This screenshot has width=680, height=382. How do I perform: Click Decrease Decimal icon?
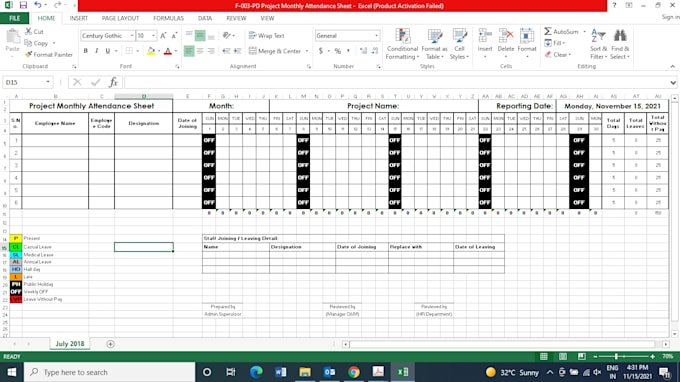[375, 51]
